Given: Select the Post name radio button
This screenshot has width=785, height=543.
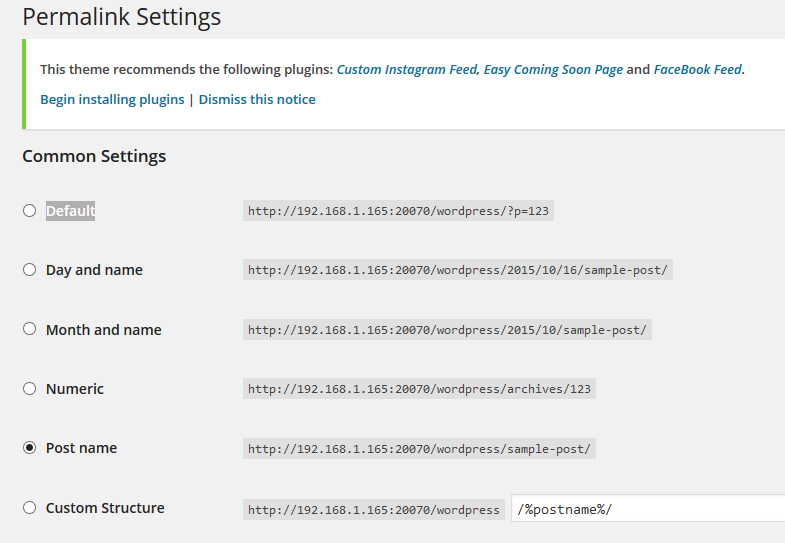Looking at the screenshot, I should pyautogui.click(x=30, y=447).
